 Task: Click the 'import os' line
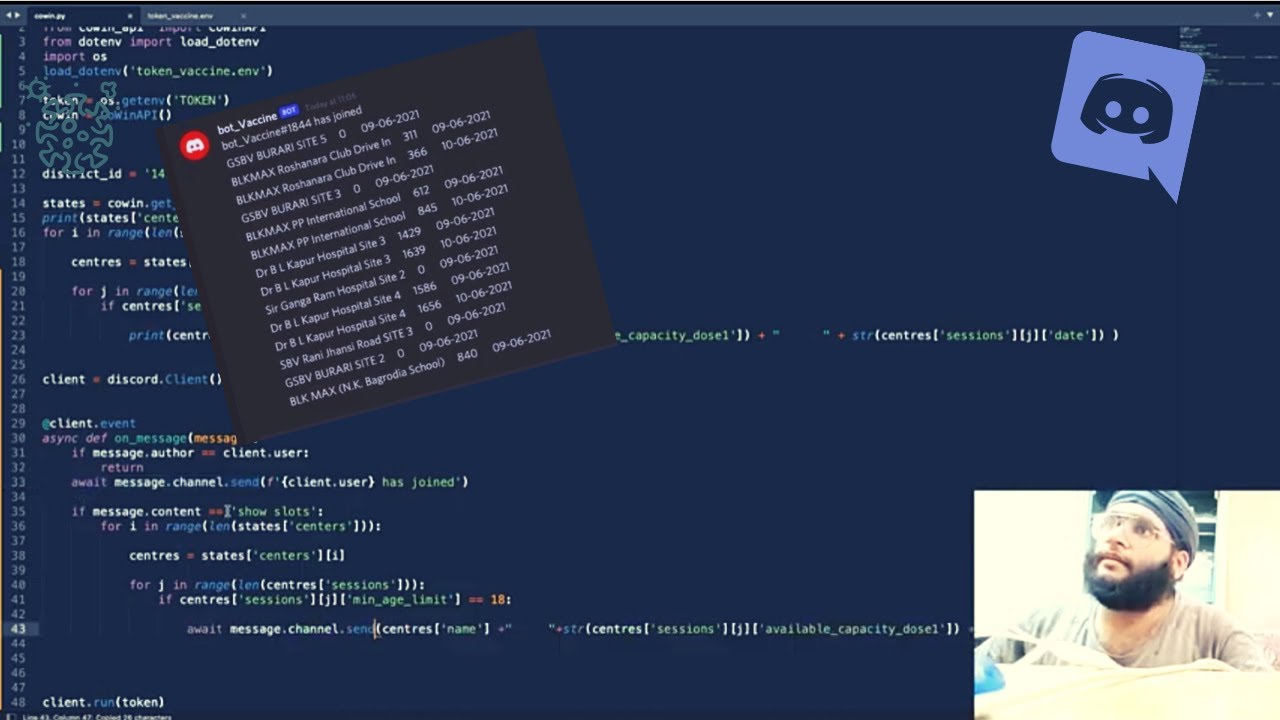74,56
